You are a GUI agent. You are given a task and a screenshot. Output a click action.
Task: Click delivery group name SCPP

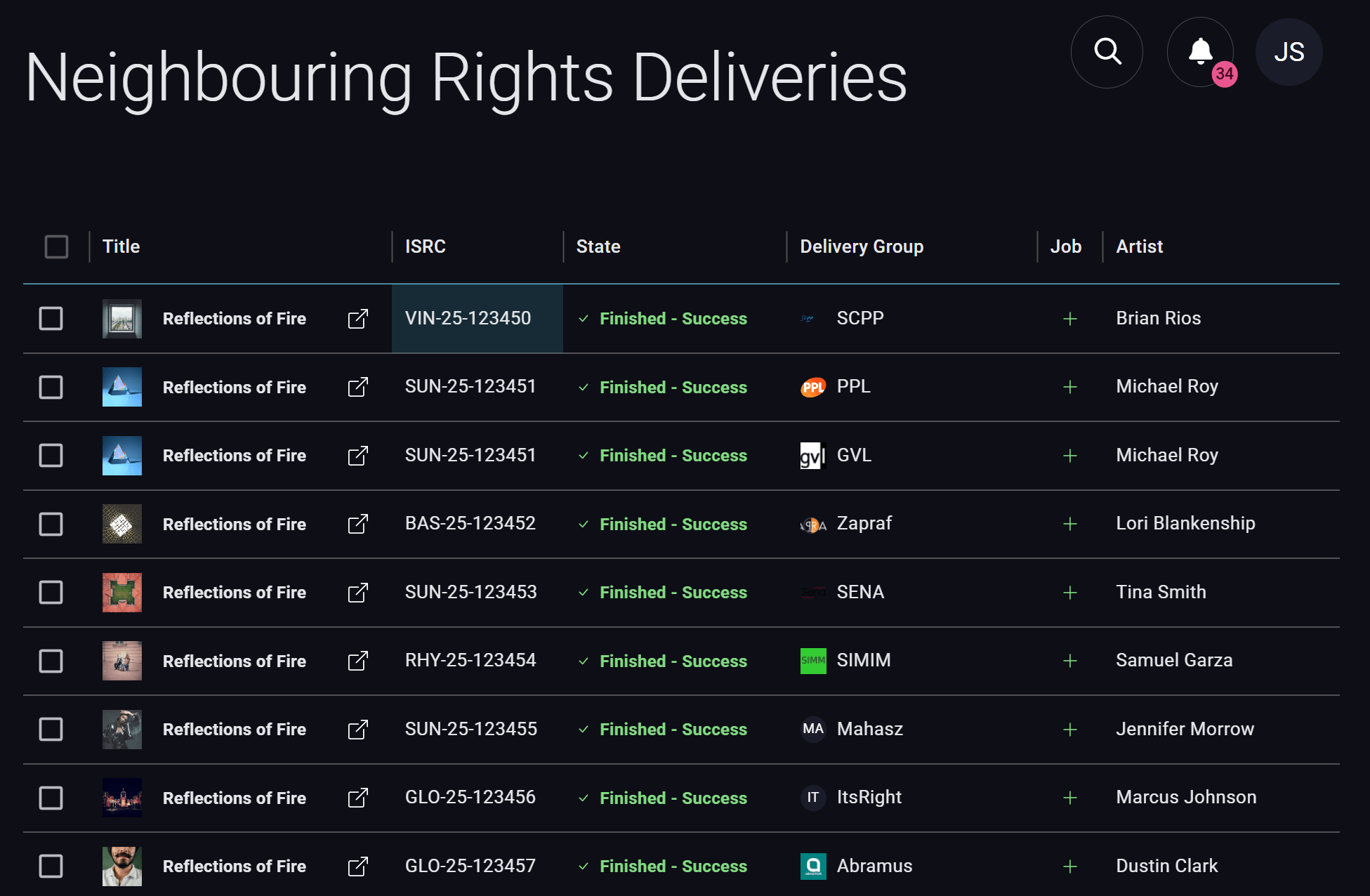click(860, 318)
